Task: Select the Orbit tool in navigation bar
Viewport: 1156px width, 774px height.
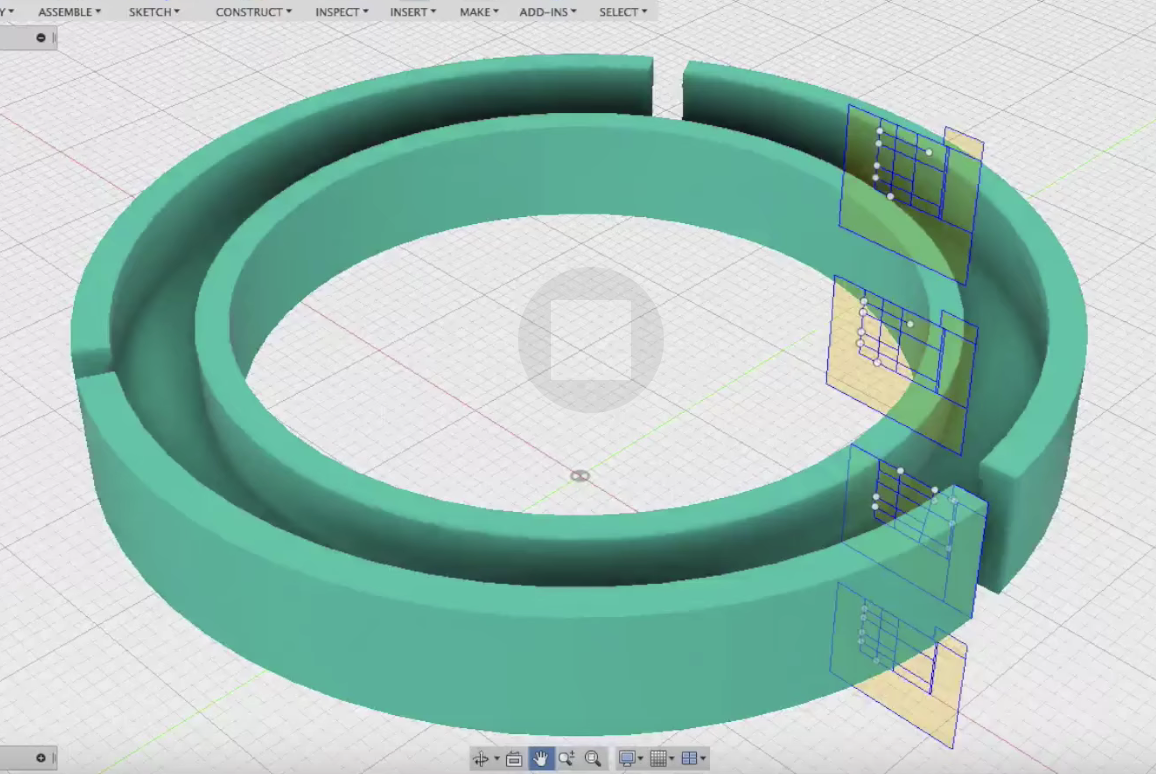Action: click(x=480, y=758)
